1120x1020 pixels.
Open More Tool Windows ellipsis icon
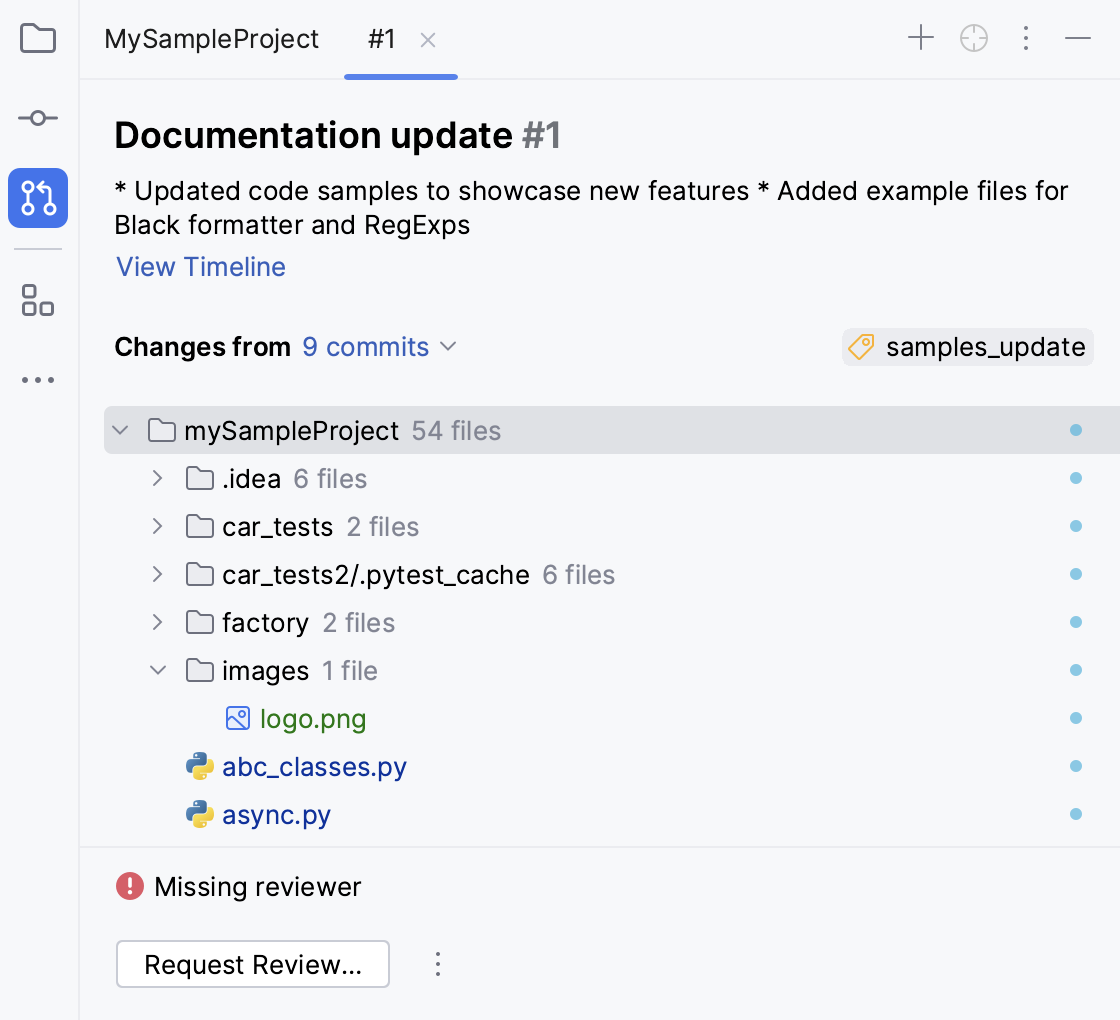pyautogui.click(x=37, y=379)
